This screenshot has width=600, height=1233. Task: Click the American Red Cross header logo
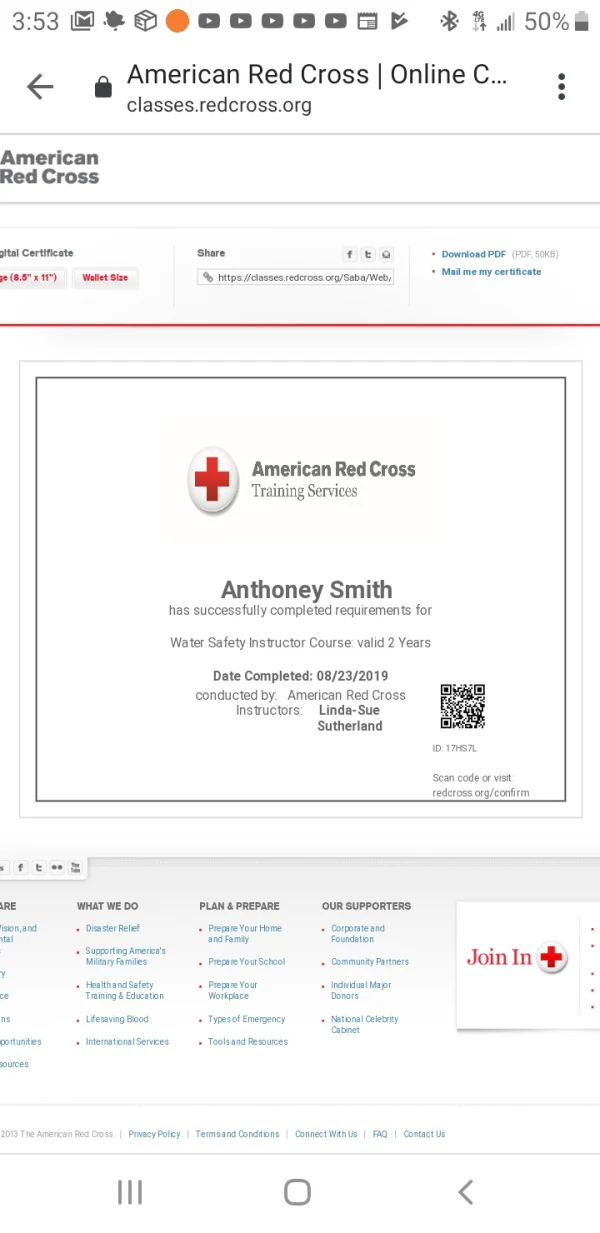[x=50, y=167]
